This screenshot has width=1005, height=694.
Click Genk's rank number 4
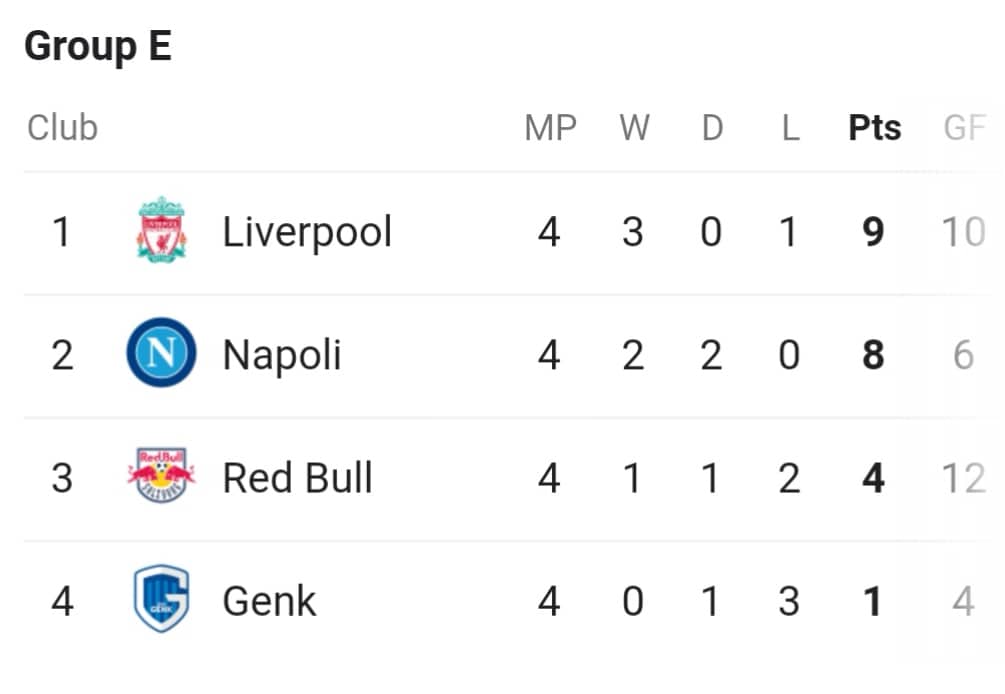tap(62, 601)
